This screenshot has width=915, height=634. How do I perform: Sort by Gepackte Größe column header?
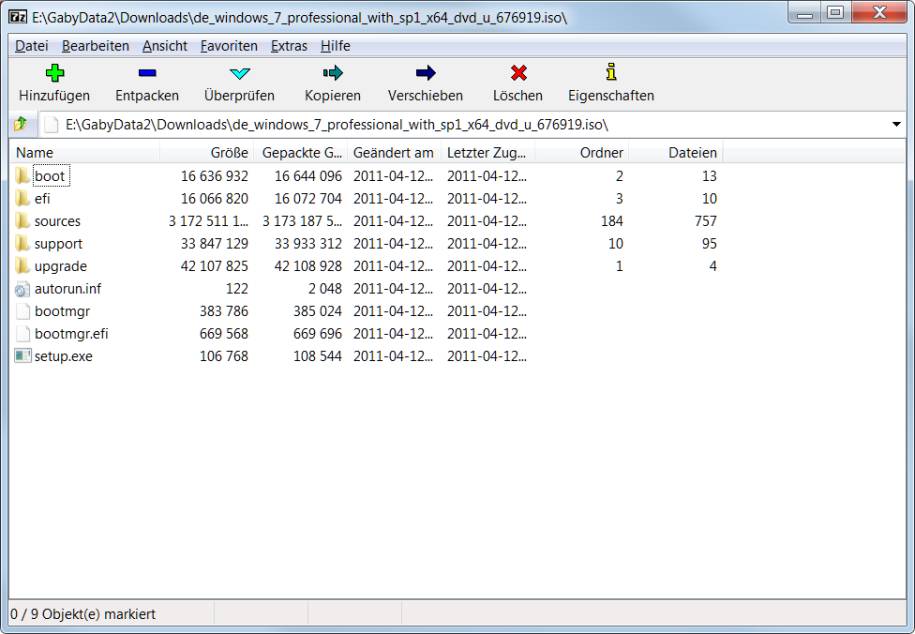click(301, 152)
